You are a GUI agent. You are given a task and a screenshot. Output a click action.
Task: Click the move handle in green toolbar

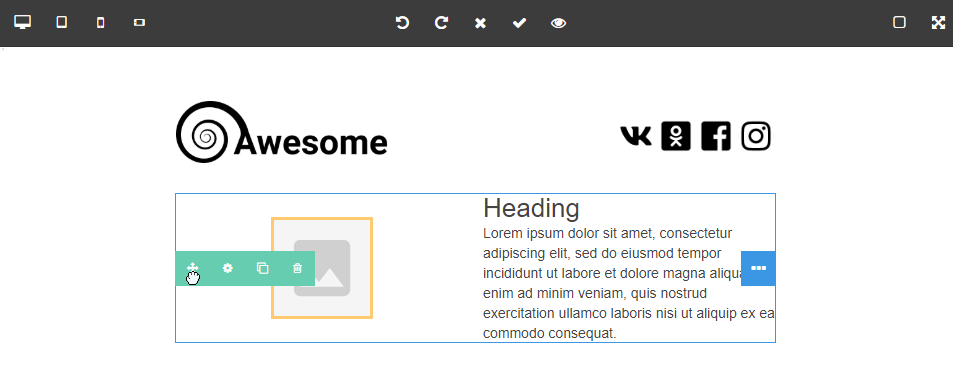[193, 268]
